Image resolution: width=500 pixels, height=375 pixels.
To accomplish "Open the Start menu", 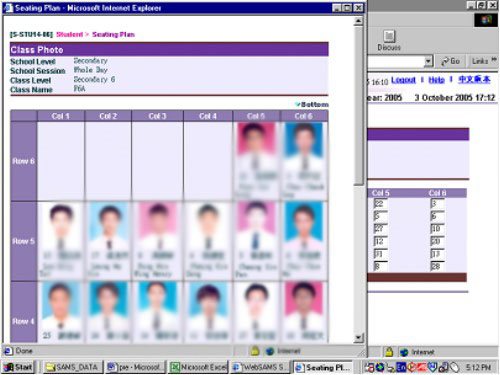I will tap(18, 367).
